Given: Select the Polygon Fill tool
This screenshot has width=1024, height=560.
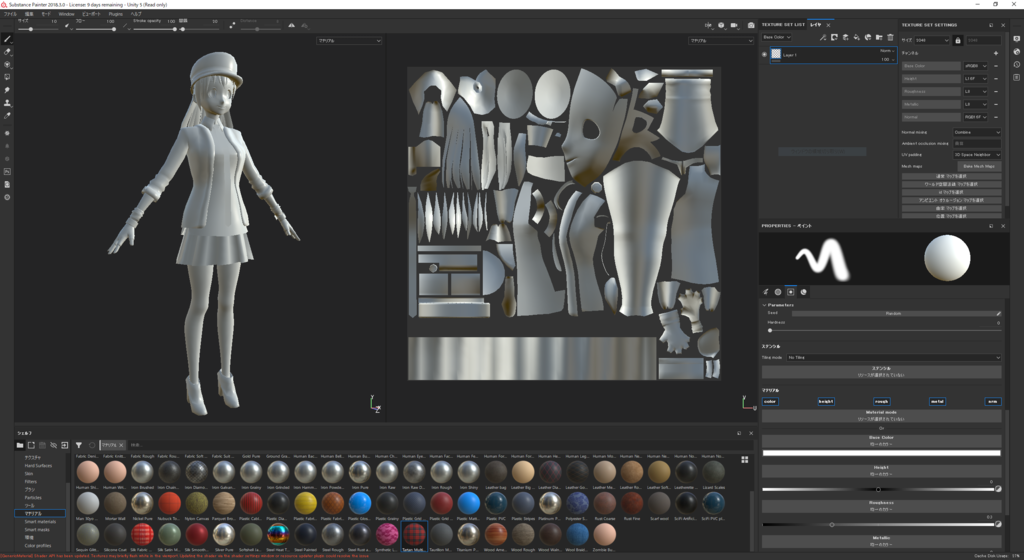Looking at the screenshot, I should coord(7,77).
